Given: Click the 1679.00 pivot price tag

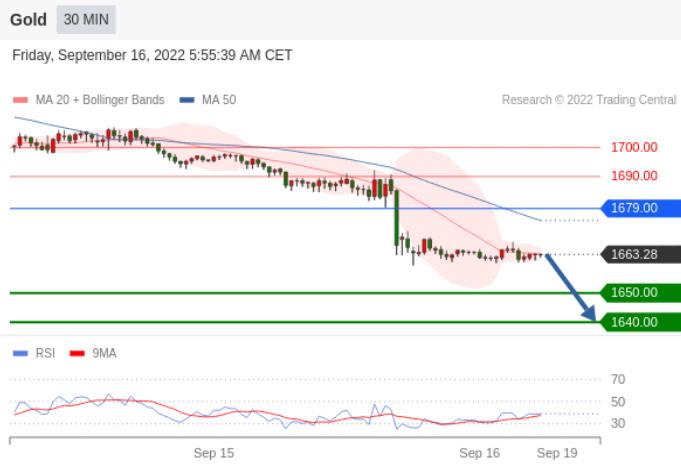Looking at the screenshot, I should (x=641, y=208).
